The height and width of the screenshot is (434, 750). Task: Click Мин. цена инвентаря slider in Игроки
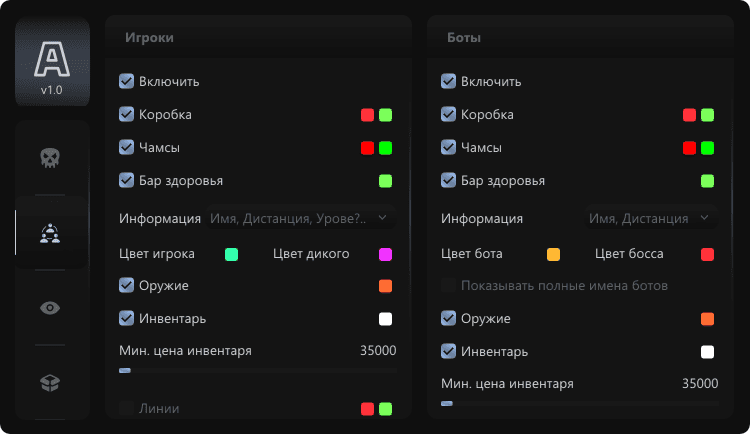click(x=258, y=370)
